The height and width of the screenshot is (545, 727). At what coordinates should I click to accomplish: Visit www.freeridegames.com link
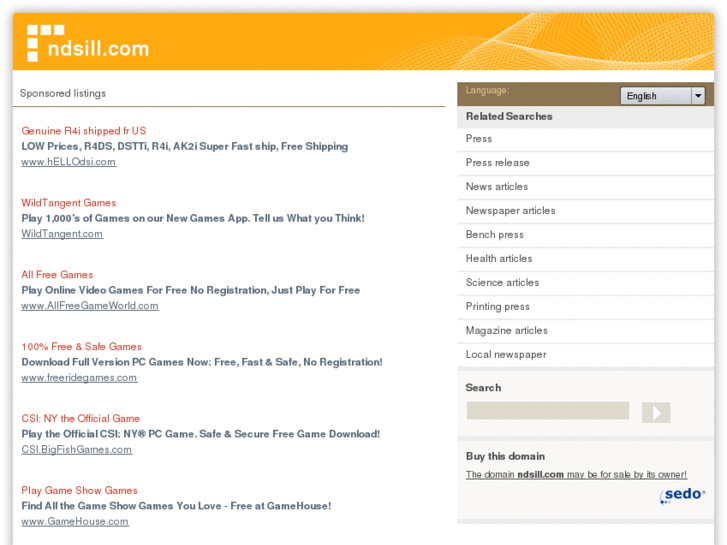[x=79, y=378]
